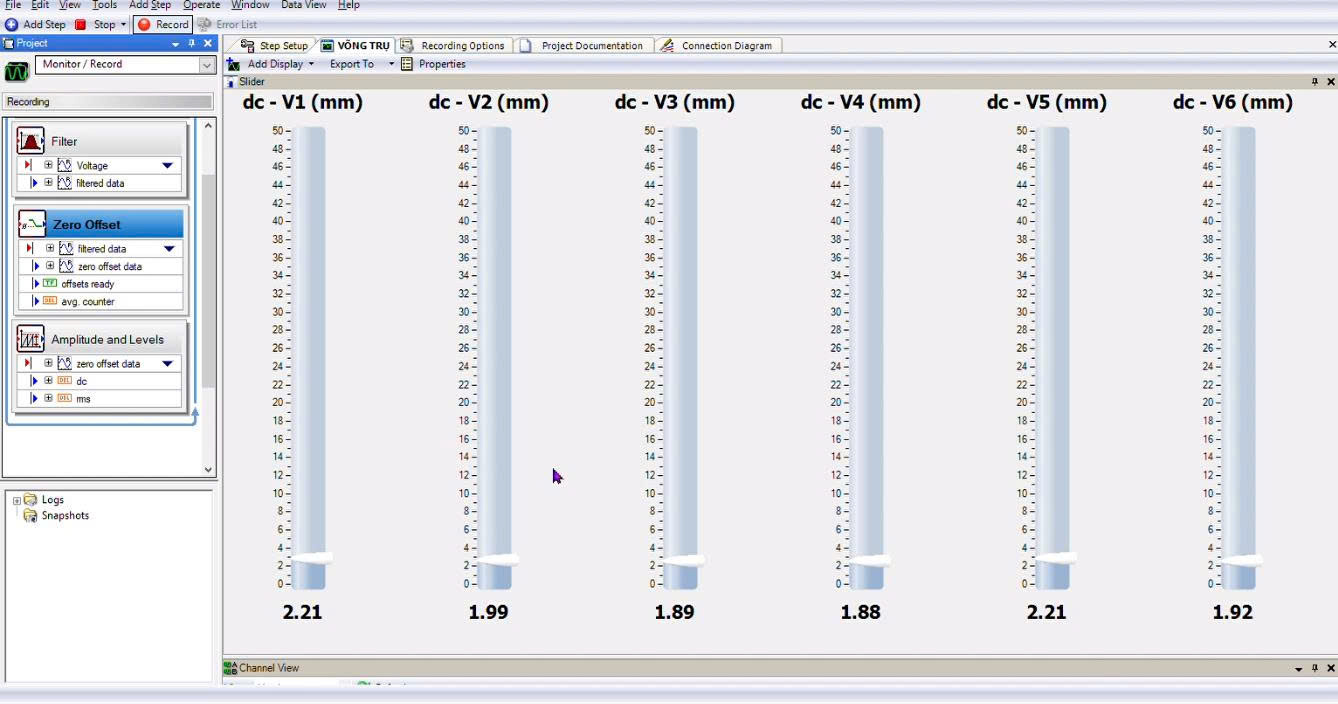Open the Monitor / Record mode dropdown
Image resolution: width=1338 pixels, height=704 pixels.
[206, 65]
